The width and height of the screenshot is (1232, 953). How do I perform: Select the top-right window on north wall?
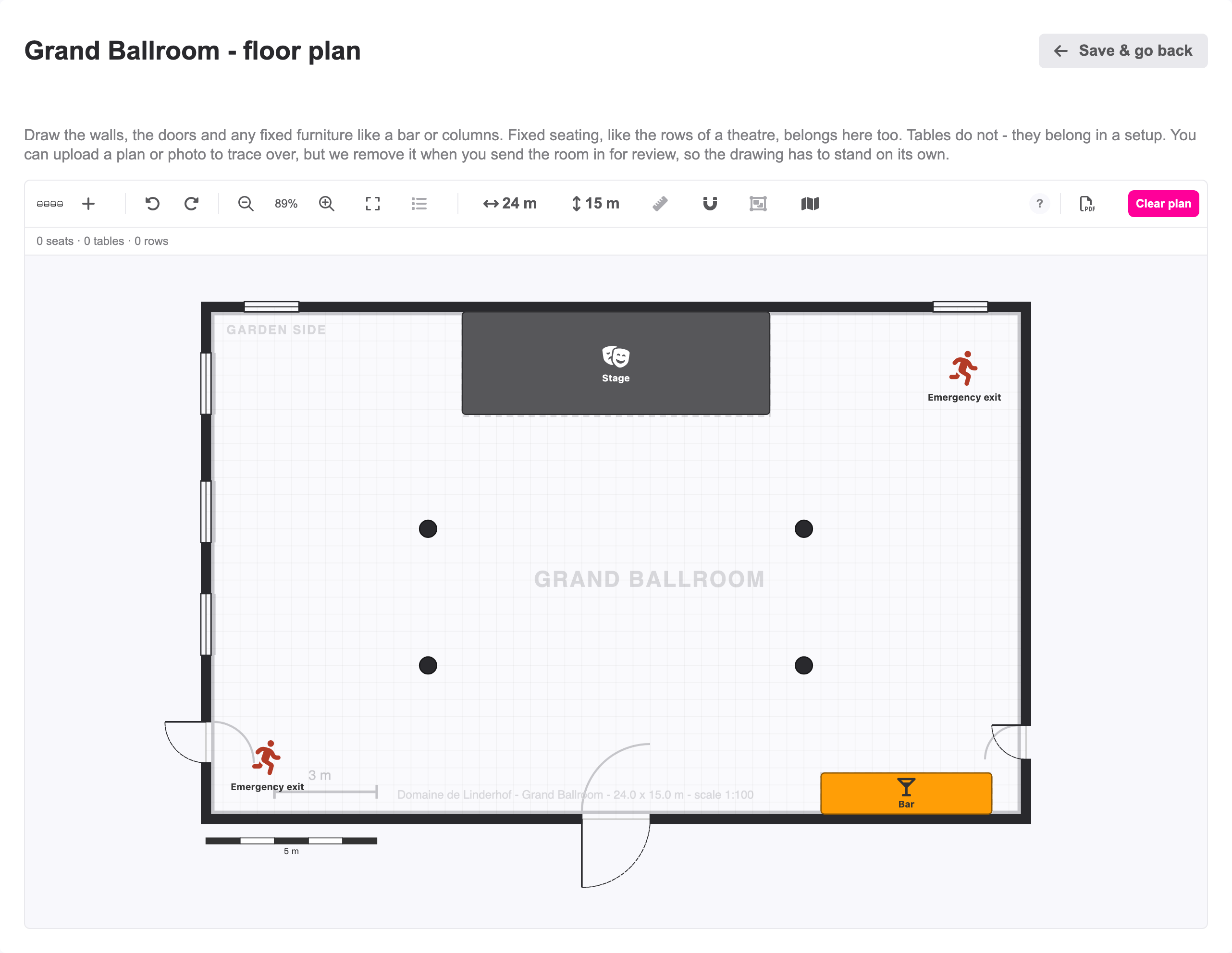pyautogui.click(x=960, y=307)
